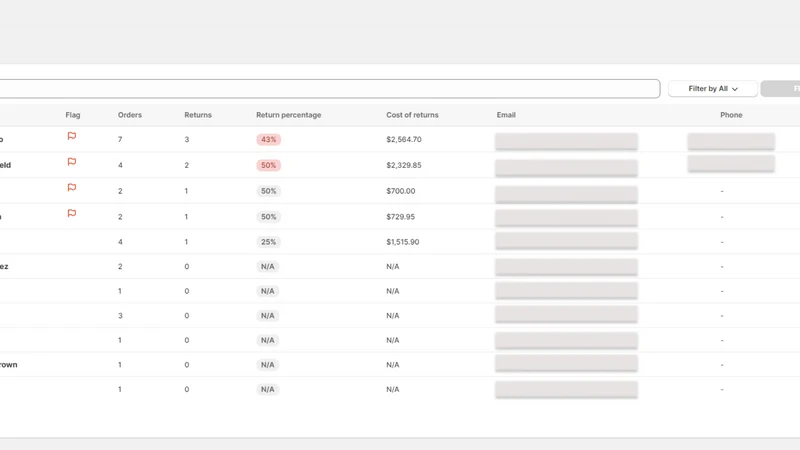Click the flag icon in the $2,564.70 row
800x450 pixels.
pyautogui.click(x=71, y=136)
